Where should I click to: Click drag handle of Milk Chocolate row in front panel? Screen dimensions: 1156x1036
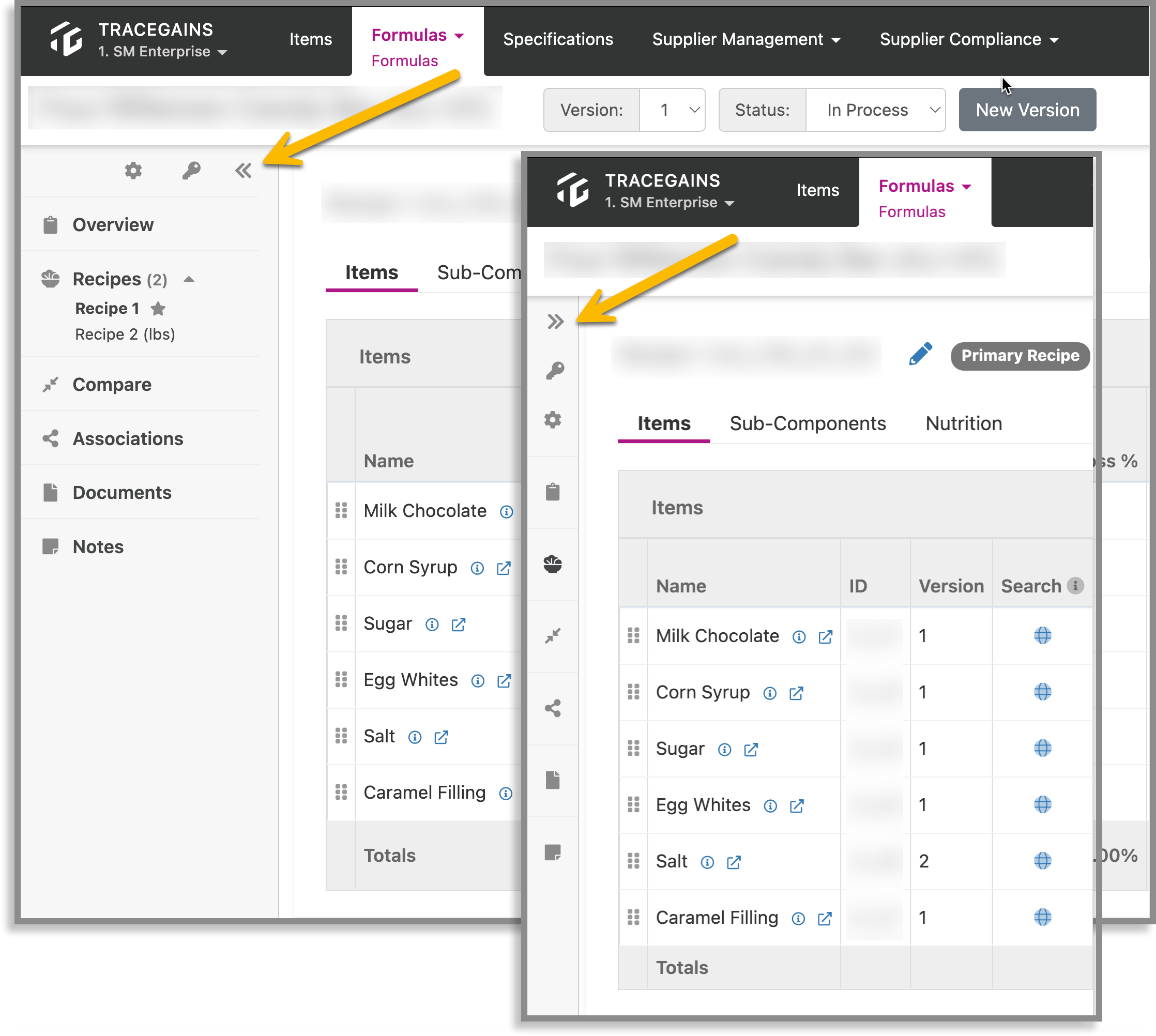pyautogui.click(x=633, y=635)
